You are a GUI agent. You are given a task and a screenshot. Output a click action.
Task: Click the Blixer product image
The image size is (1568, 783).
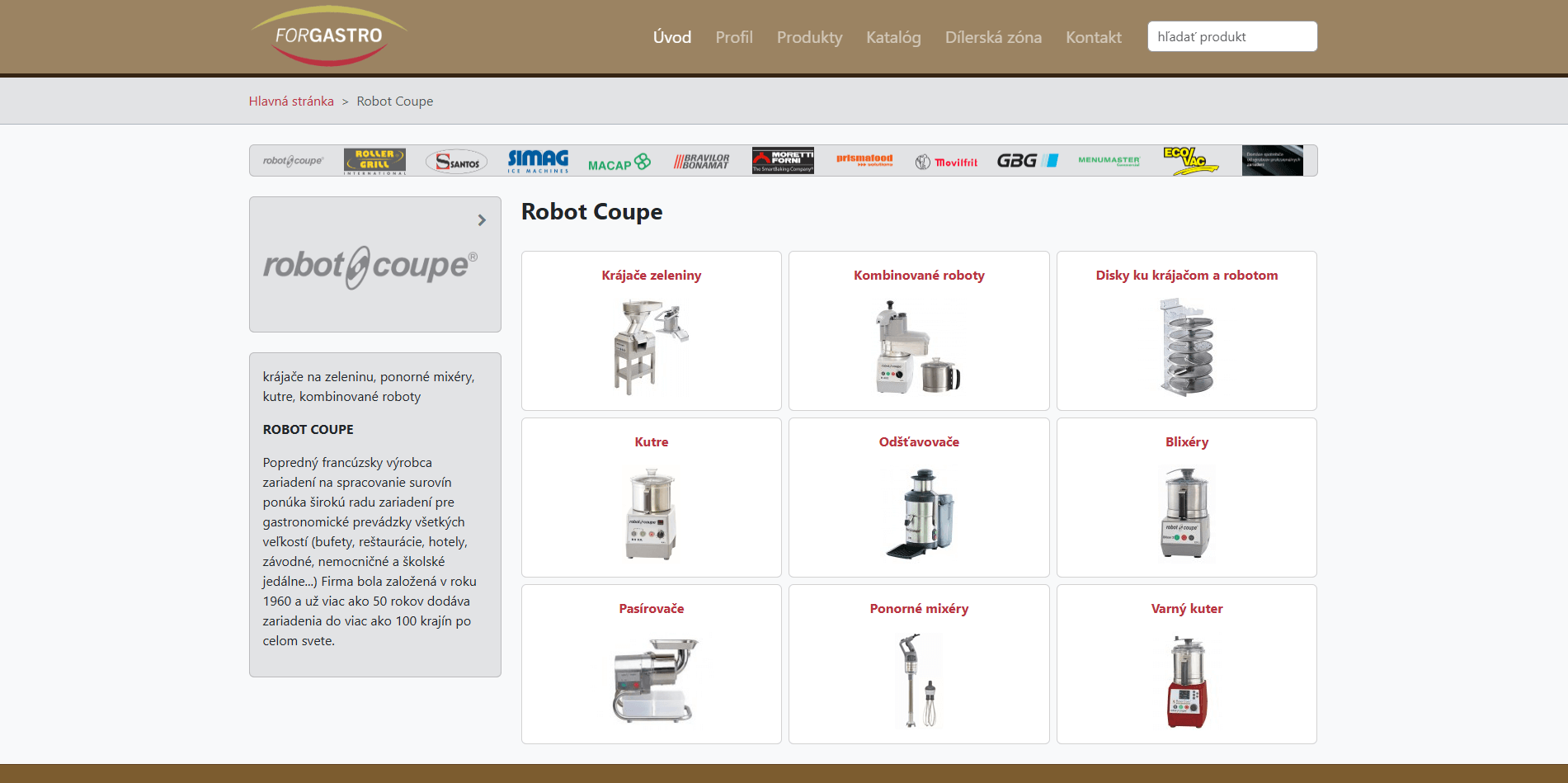[1187, 514]
